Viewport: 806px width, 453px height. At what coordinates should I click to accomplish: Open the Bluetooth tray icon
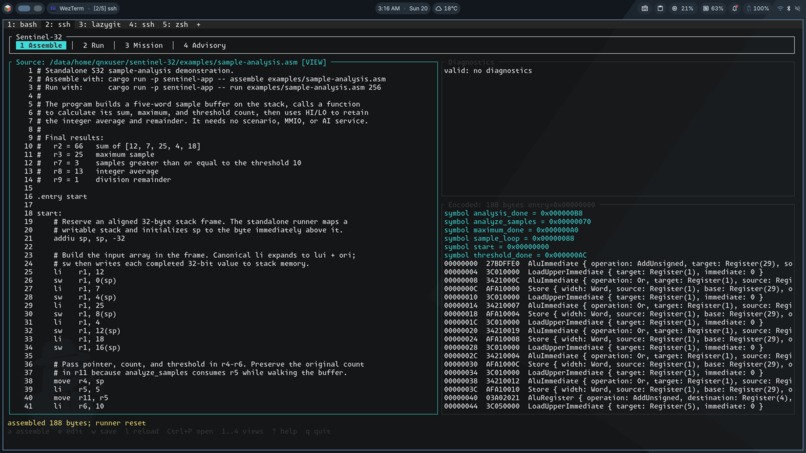(x=789, y=8)
